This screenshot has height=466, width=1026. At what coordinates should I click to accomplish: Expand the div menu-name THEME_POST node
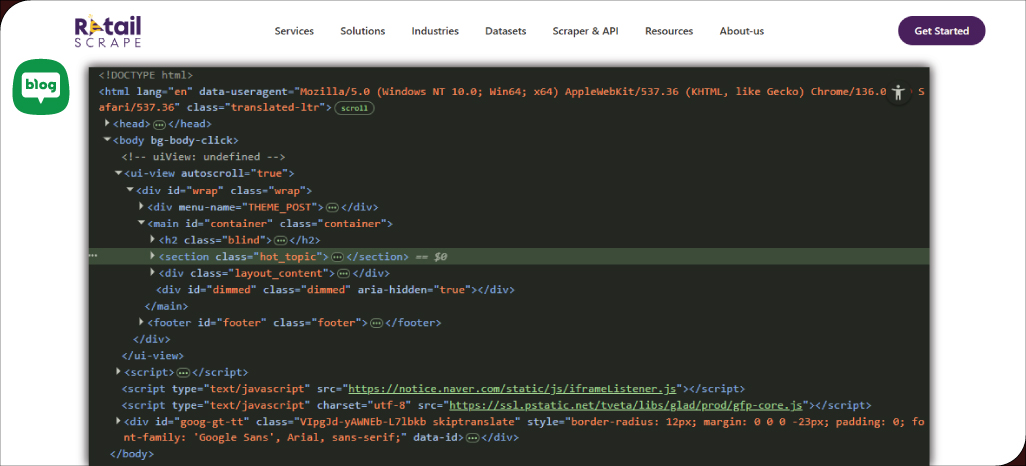coord(141,207)
